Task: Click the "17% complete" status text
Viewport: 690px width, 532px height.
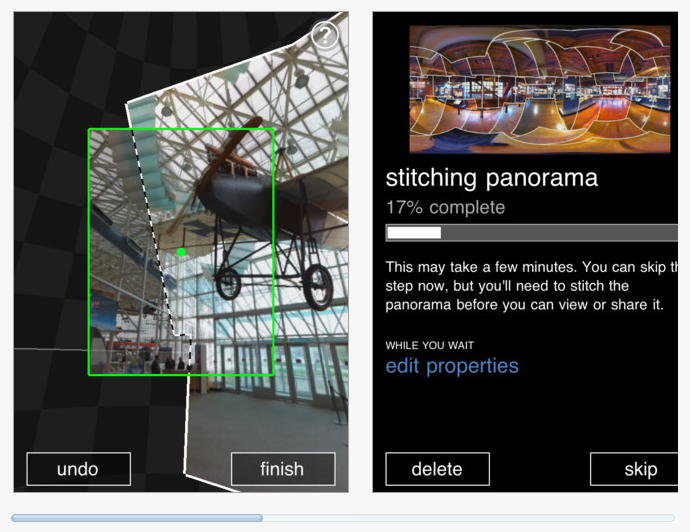Action: 445,207
